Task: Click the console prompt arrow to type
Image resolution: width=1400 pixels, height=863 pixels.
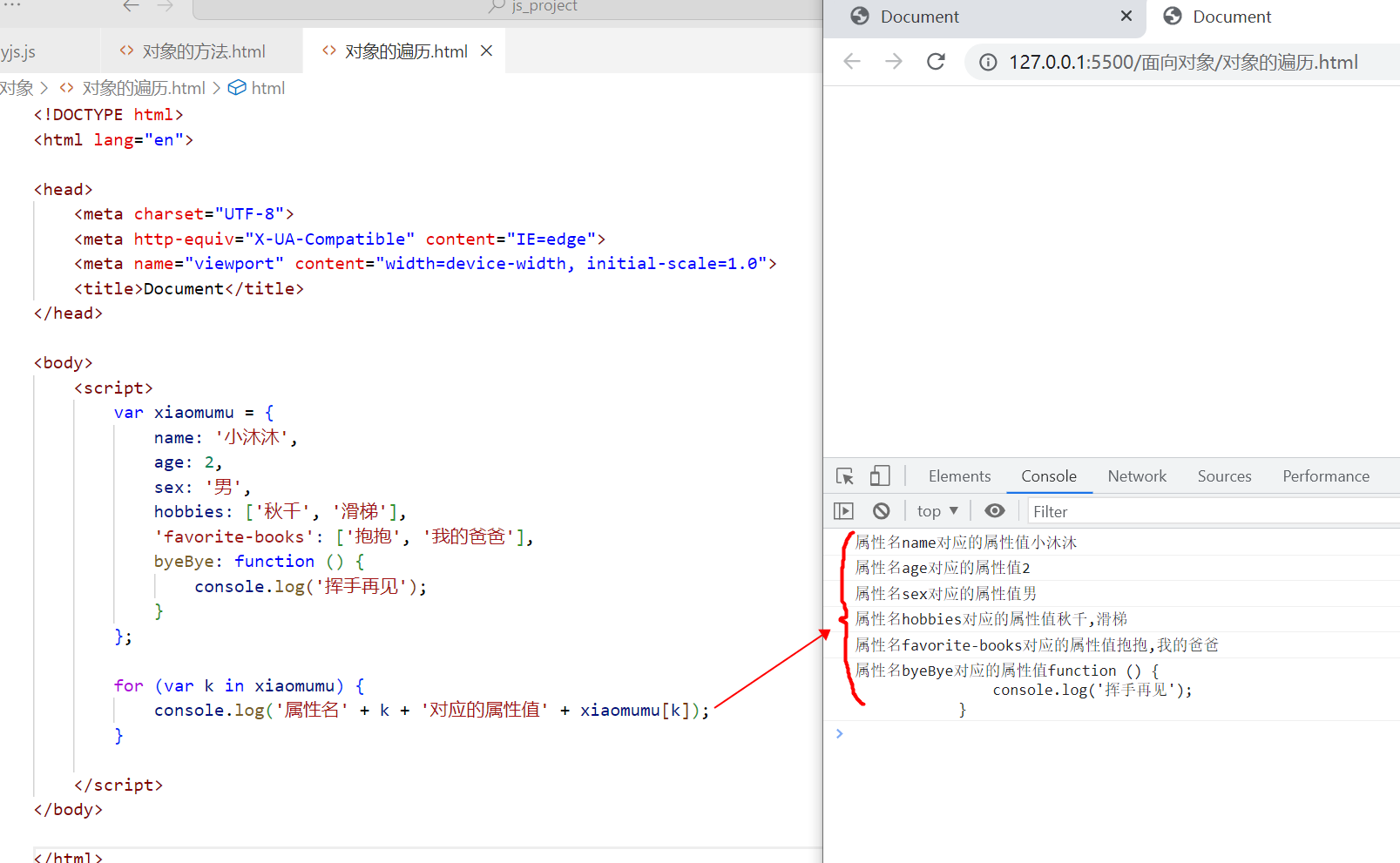Action: tap(840, 734)
